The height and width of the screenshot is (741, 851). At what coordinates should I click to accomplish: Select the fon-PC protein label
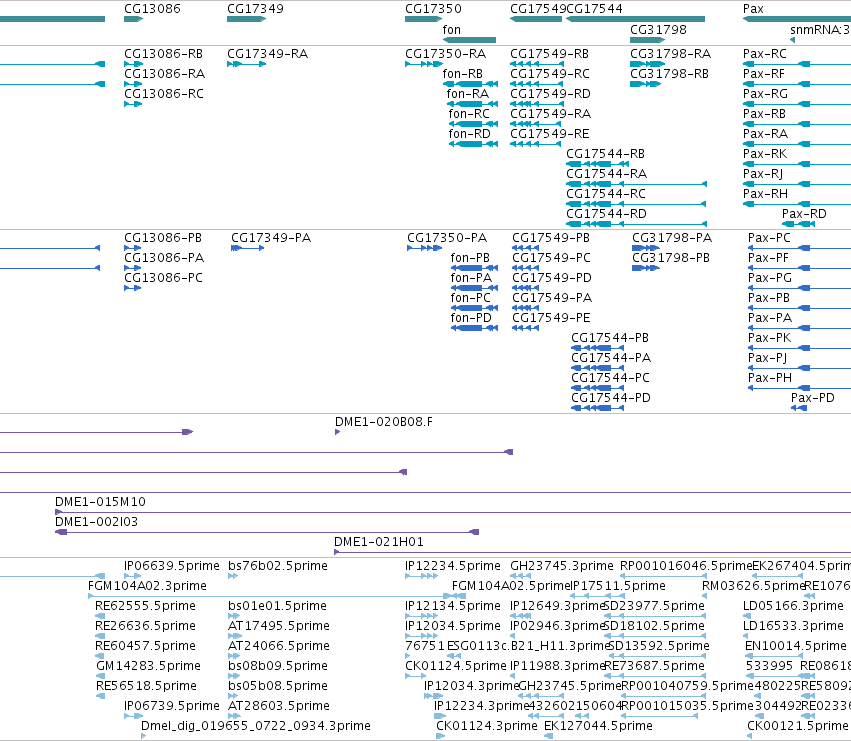point(471,297)
